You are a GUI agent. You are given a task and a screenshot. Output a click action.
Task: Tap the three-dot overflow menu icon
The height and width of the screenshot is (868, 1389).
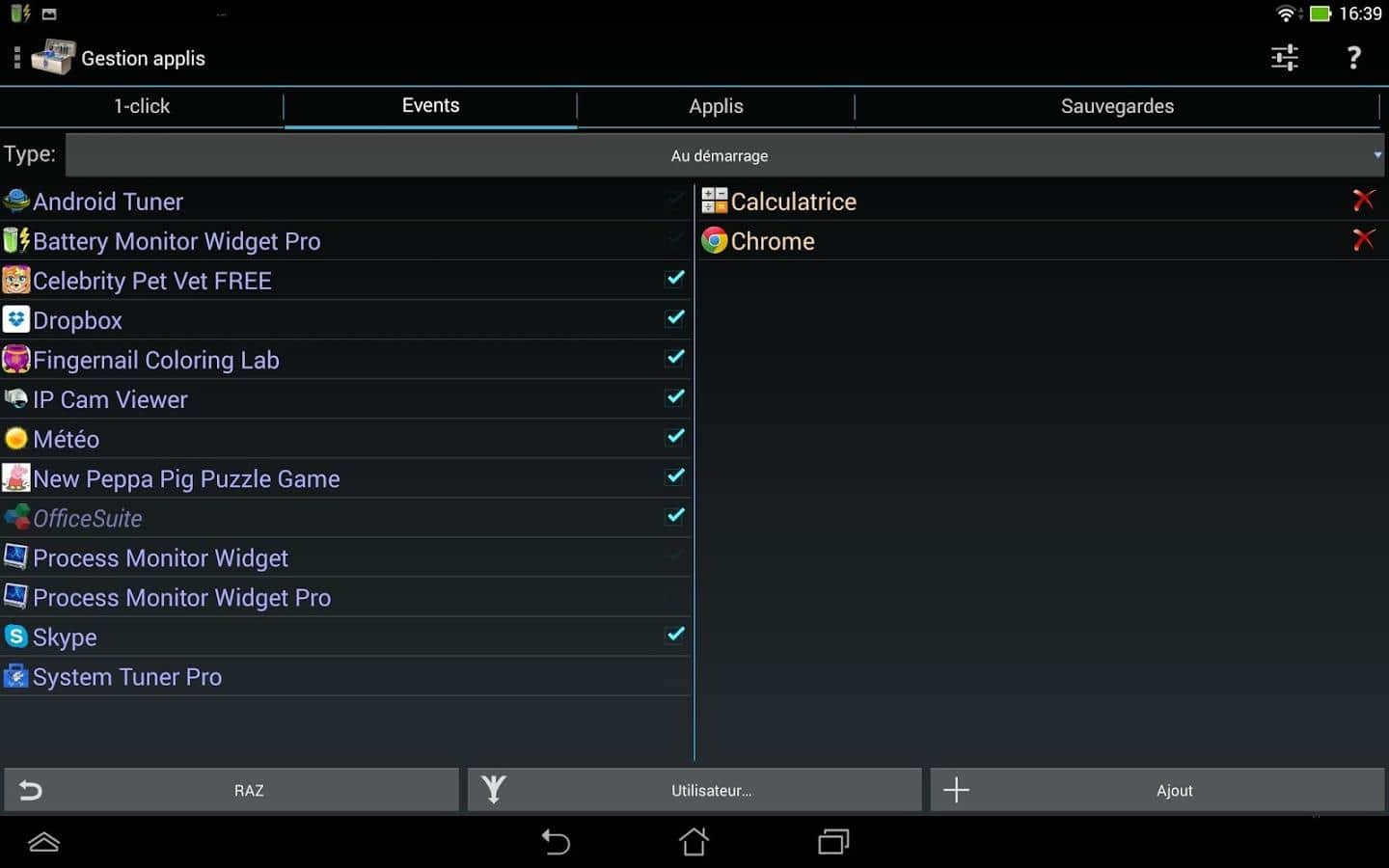pos(16,58)
